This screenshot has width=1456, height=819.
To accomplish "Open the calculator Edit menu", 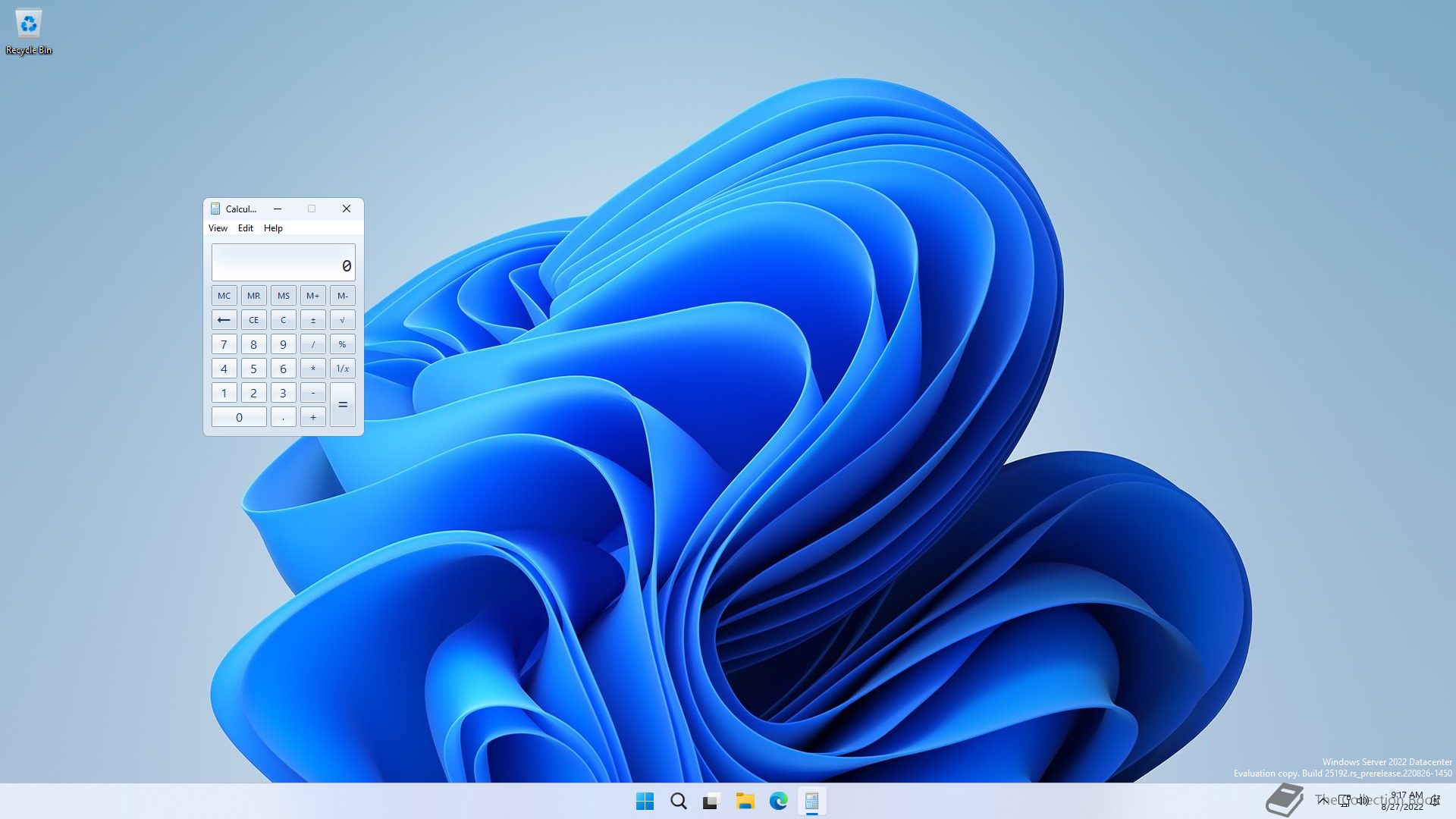I will (245, 228).
